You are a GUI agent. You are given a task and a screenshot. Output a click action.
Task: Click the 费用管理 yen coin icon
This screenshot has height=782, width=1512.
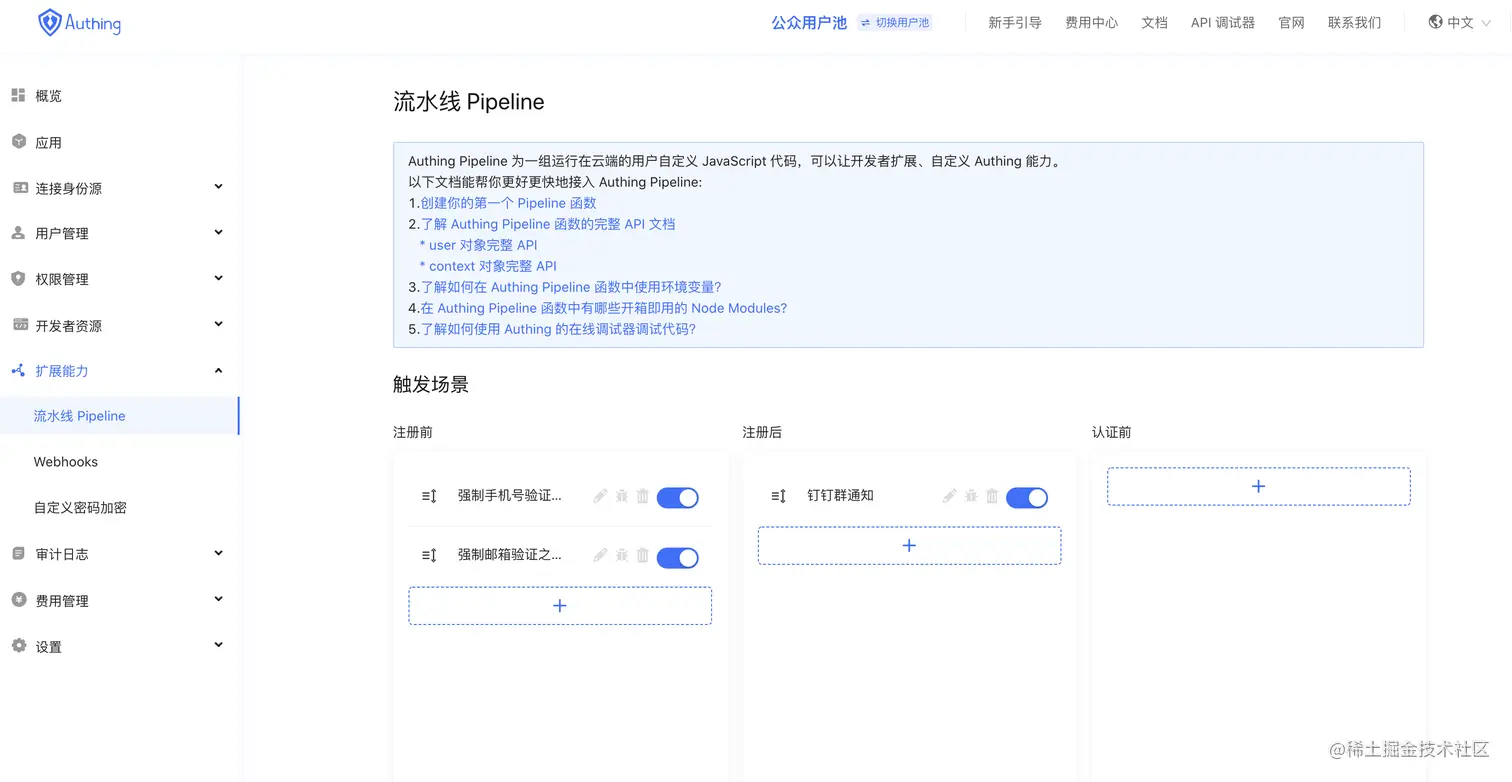tap(18, 600)
